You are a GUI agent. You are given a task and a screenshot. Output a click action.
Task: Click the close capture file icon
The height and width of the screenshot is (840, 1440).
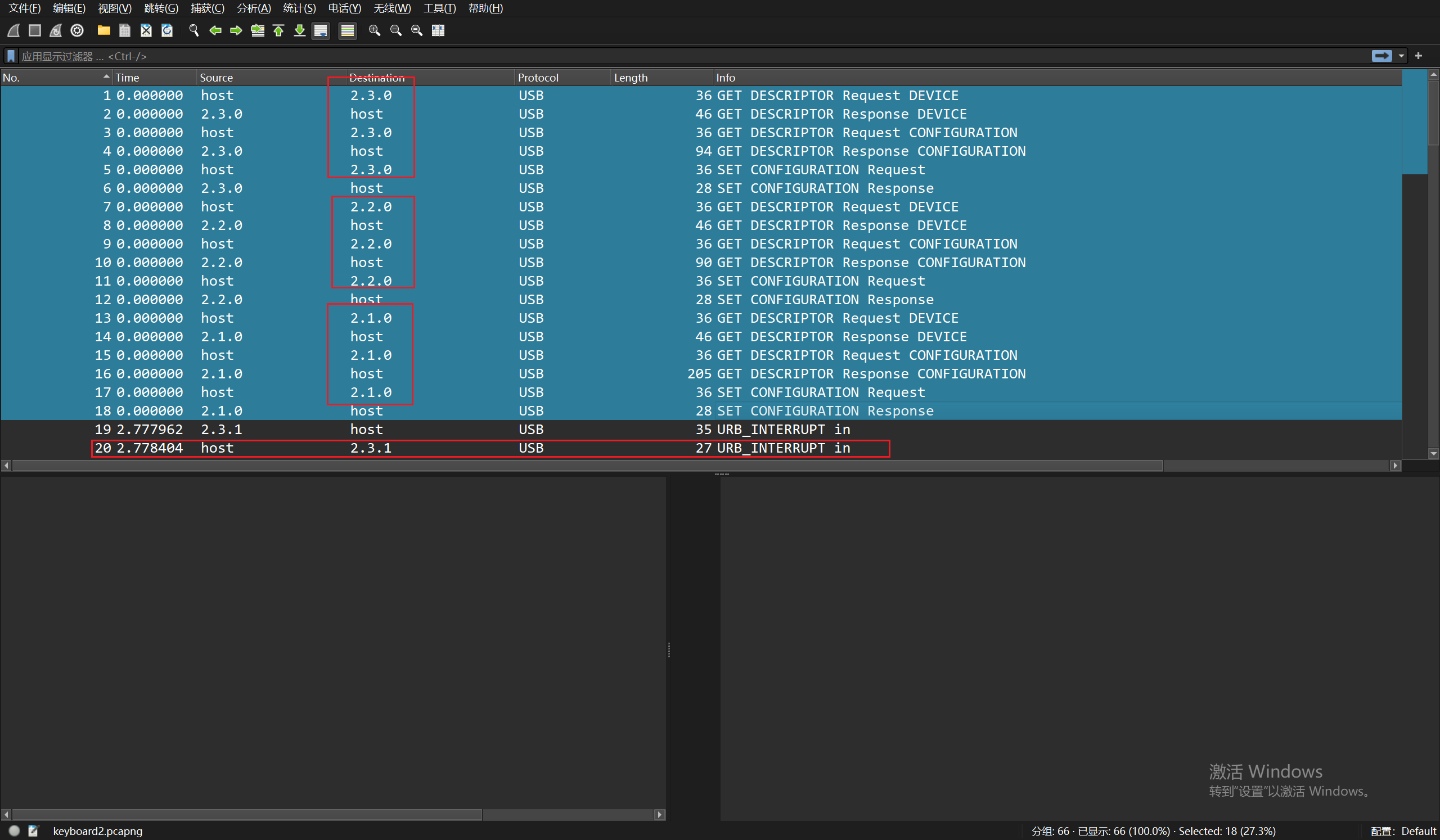point(146,30)
